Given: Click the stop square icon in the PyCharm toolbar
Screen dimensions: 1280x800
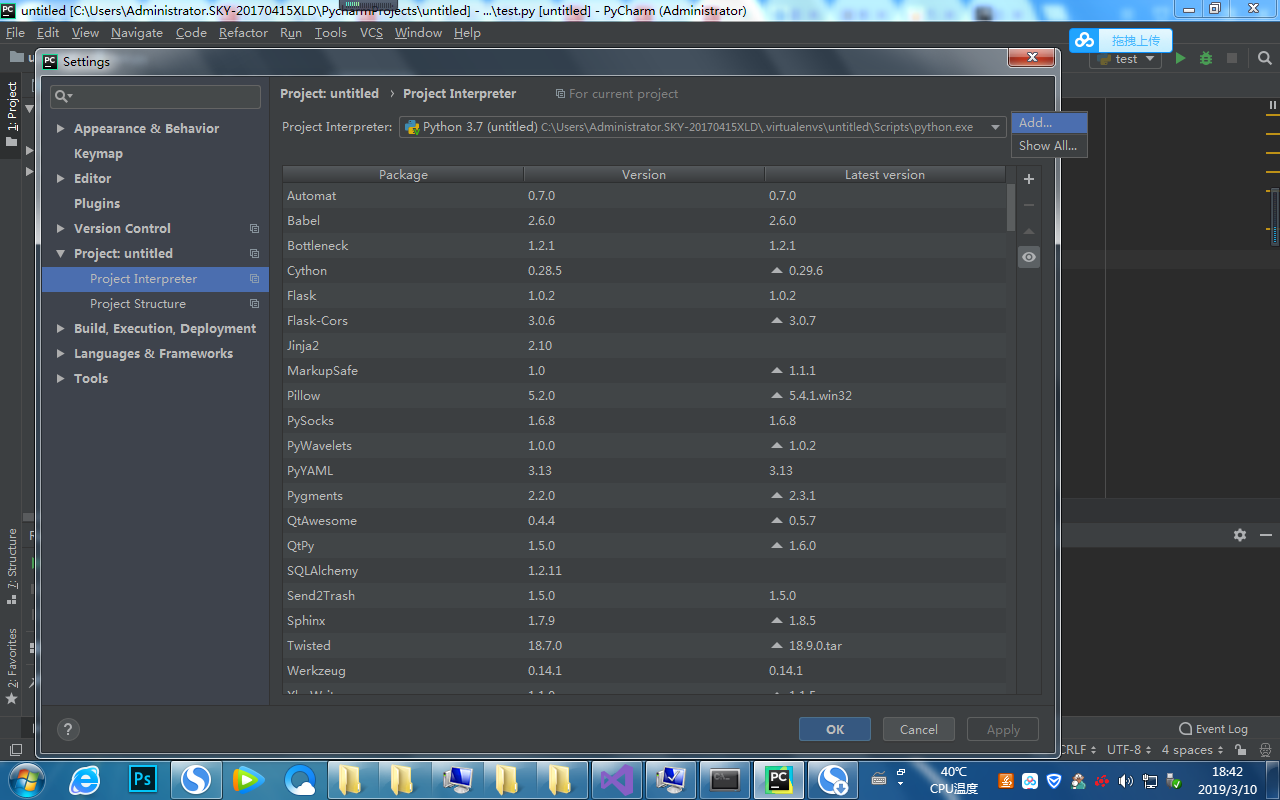Looking at the screenshot, I should (x=1232, y=59).
